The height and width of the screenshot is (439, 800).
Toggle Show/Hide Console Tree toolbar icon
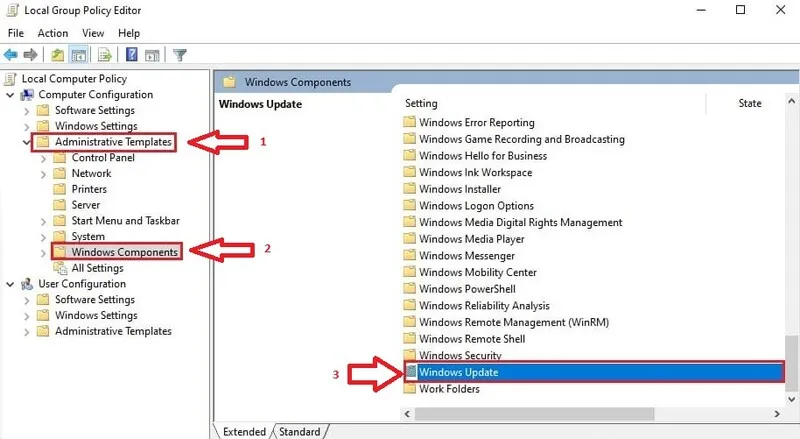(79, 55)
